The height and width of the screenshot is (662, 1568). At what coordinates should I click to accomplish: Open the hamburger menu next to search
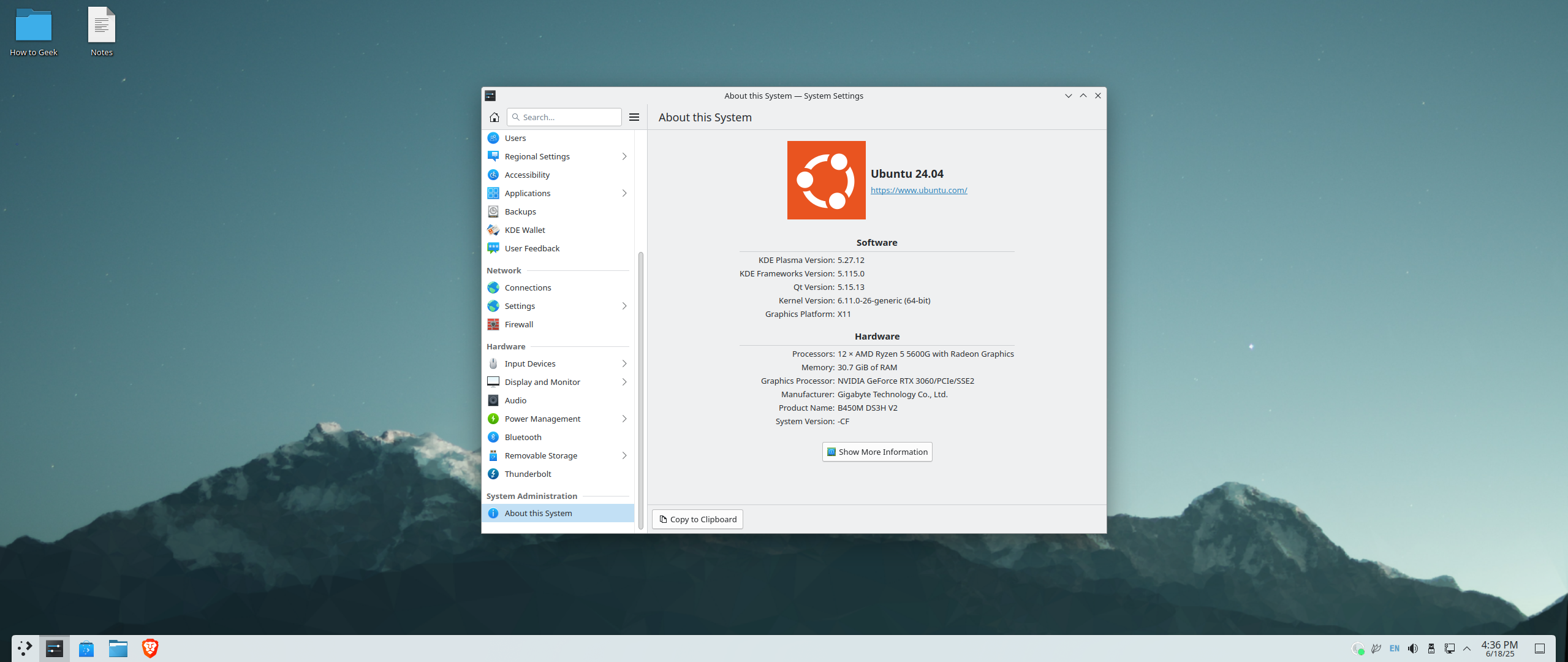pyautogui.click(x=634, y=117)
